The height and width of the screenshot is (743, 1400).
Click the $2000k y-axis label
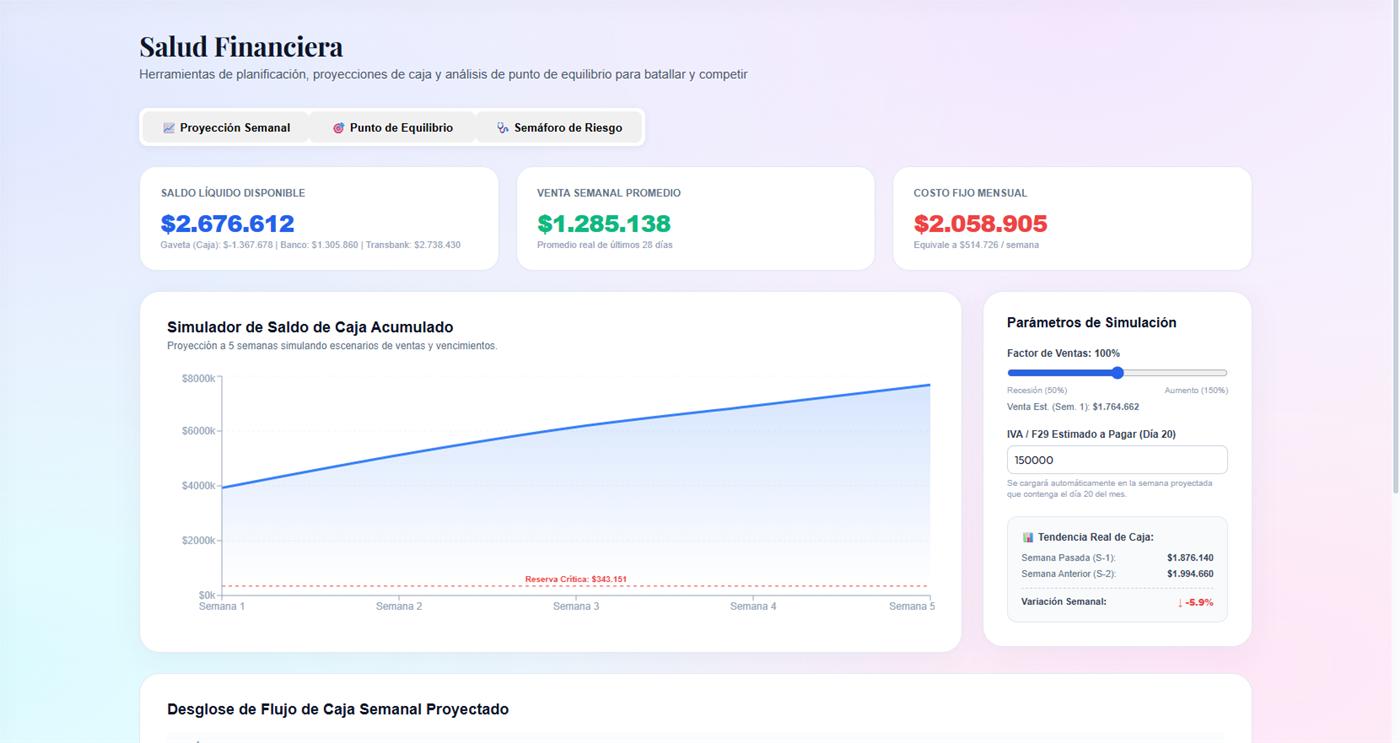198,541
